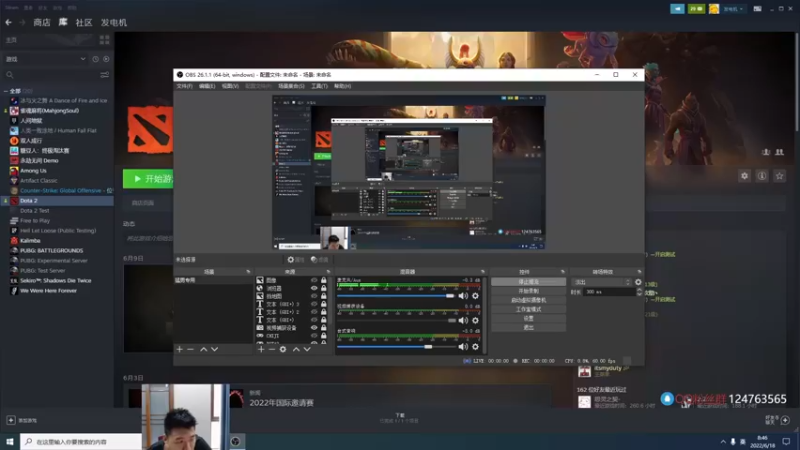Click 启动虚拟摄像机 virtual camera button

[528, 300]
